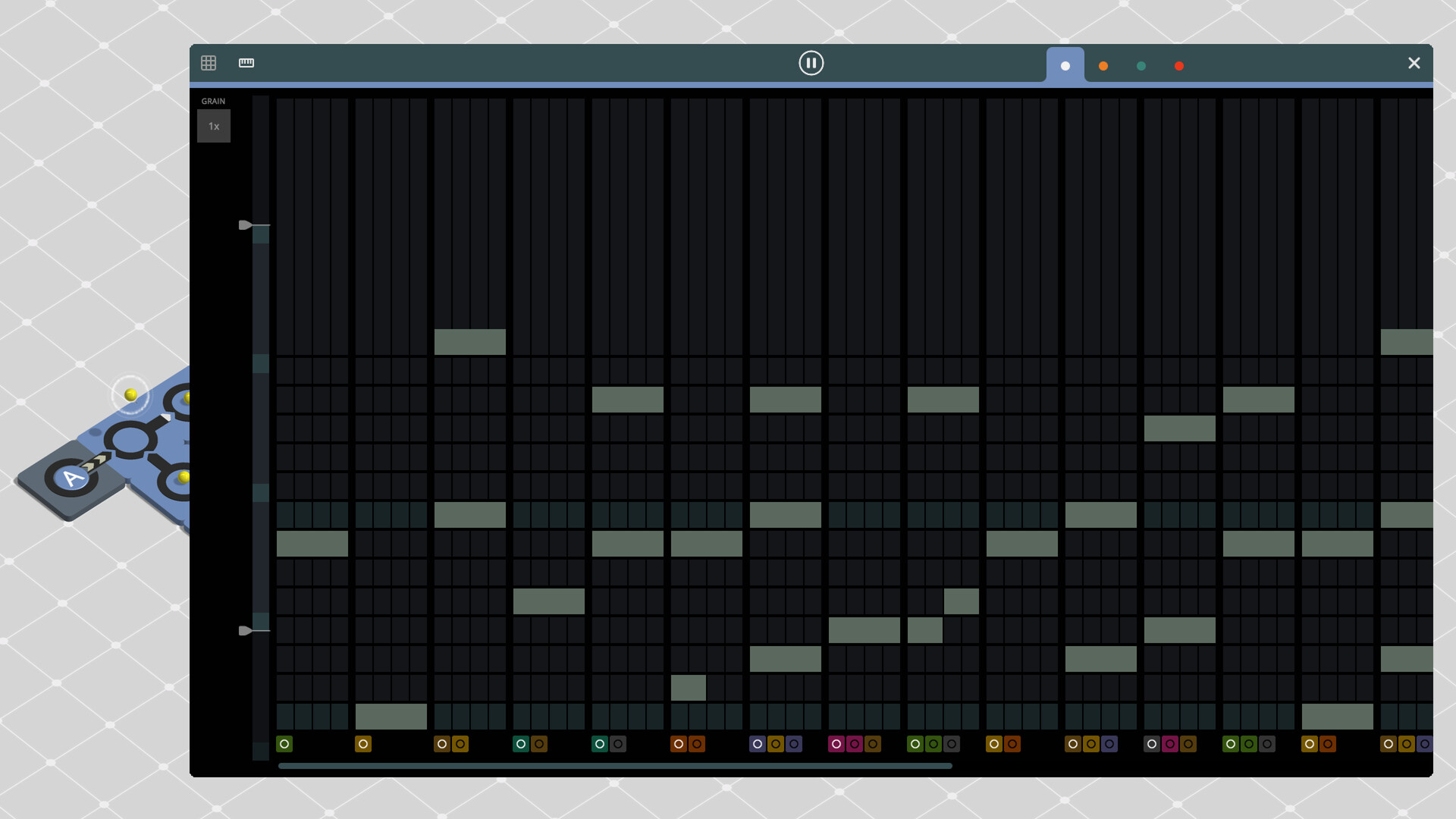Viewport: 1456px width, 819px height.
Task: Select the pink circle note marker at the bottom
Action: tap(837, 744)
